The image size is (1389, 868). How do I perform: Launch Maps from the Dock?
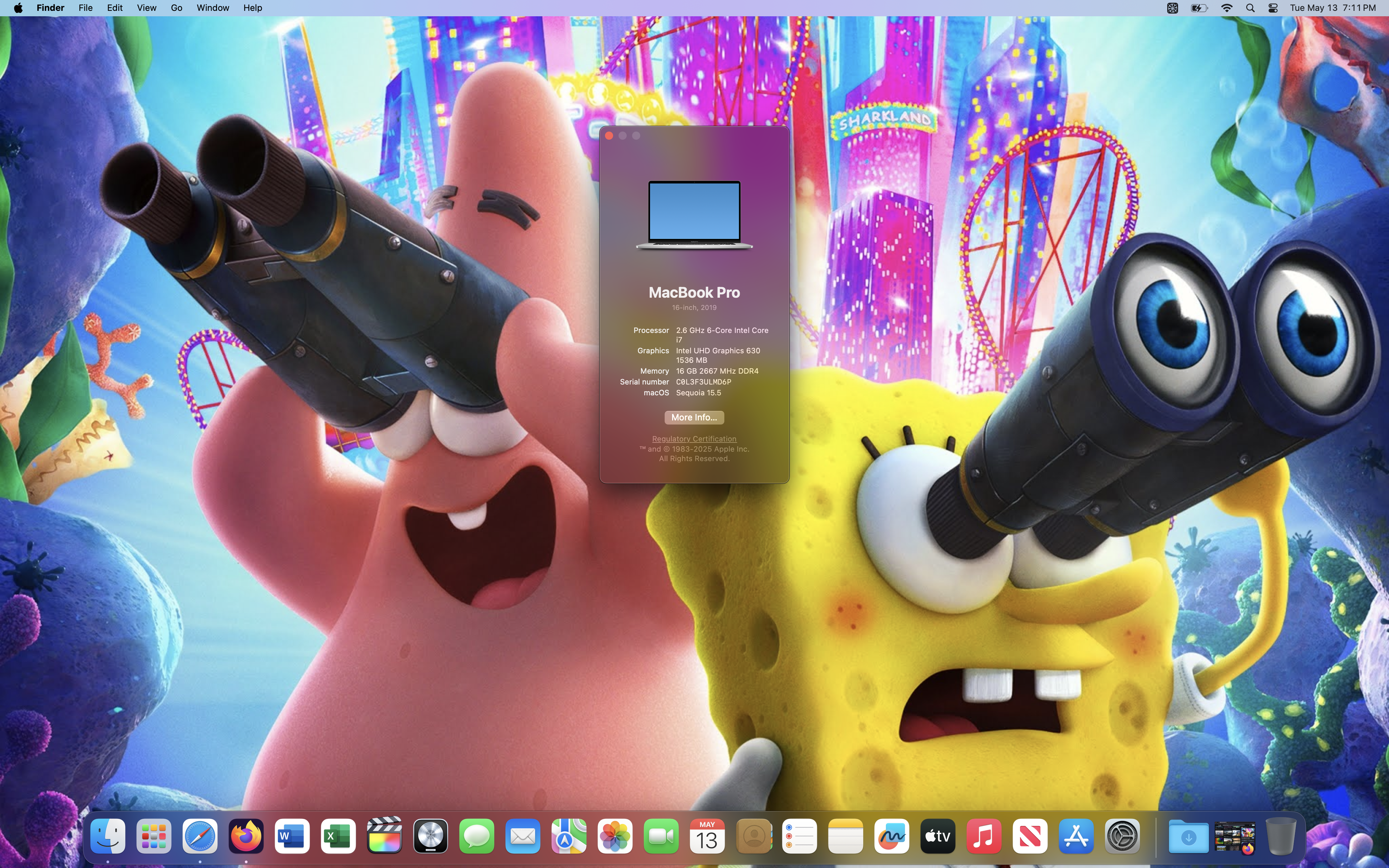click(569, 836)
